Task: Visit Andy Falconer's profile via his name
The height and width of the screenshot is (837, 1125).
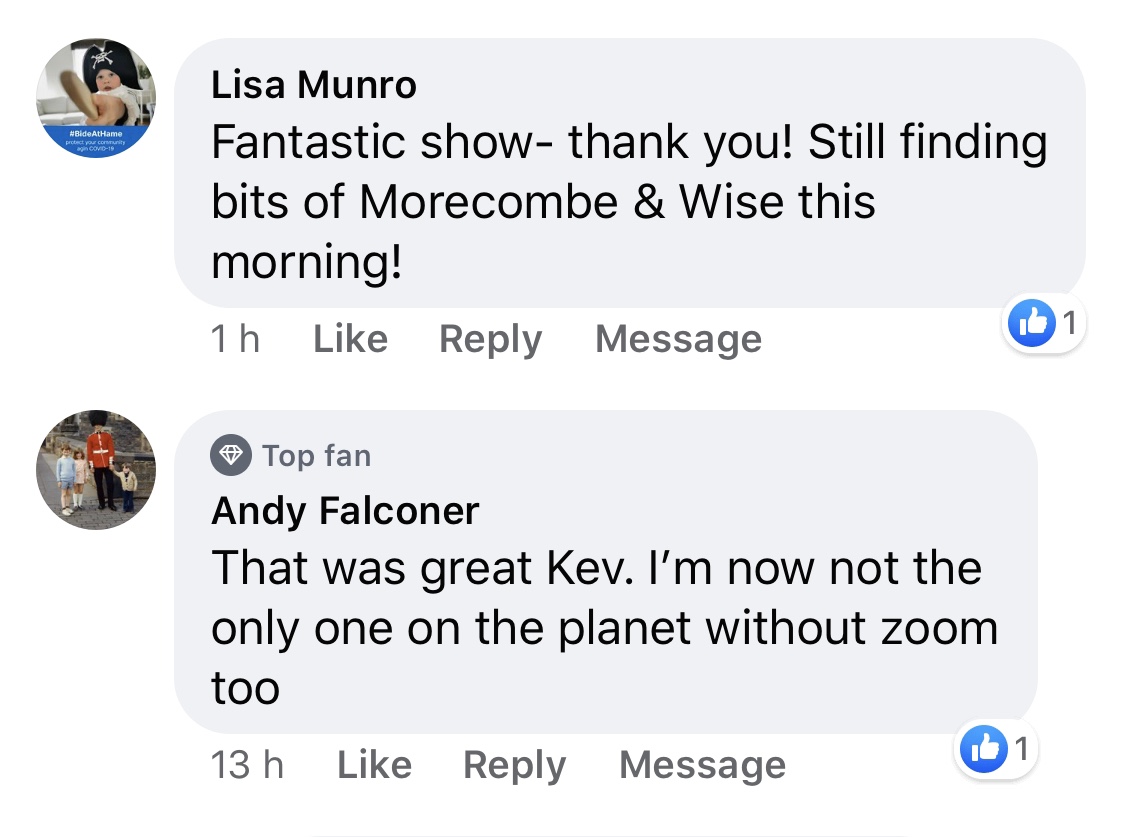Action: (x=345, y=511)
